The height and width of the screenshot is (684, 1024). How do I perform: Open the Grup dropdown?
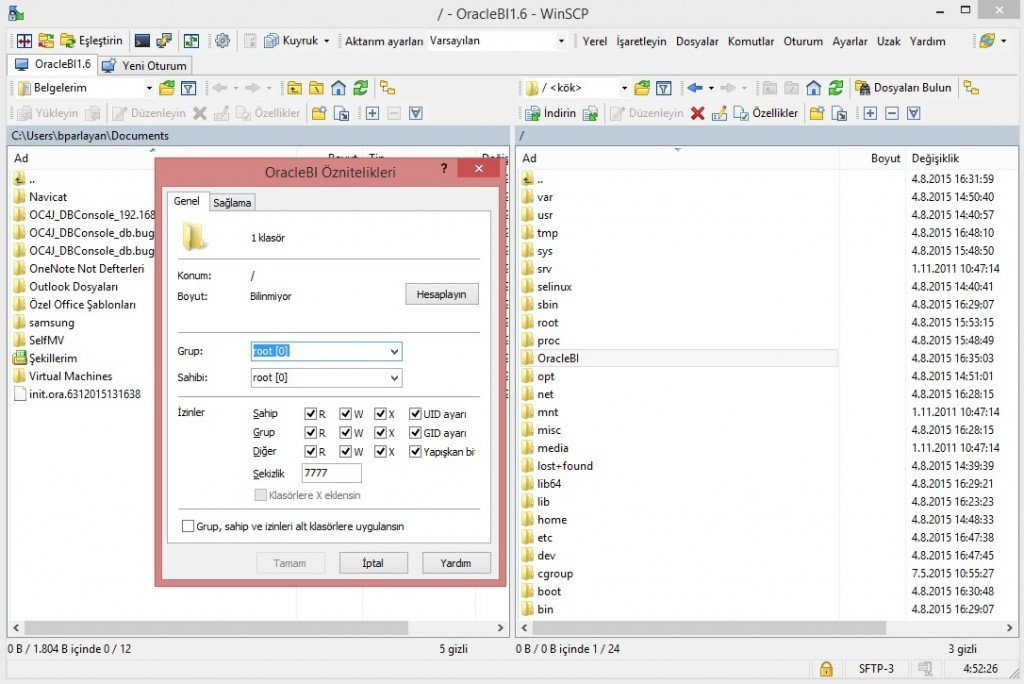394,351
